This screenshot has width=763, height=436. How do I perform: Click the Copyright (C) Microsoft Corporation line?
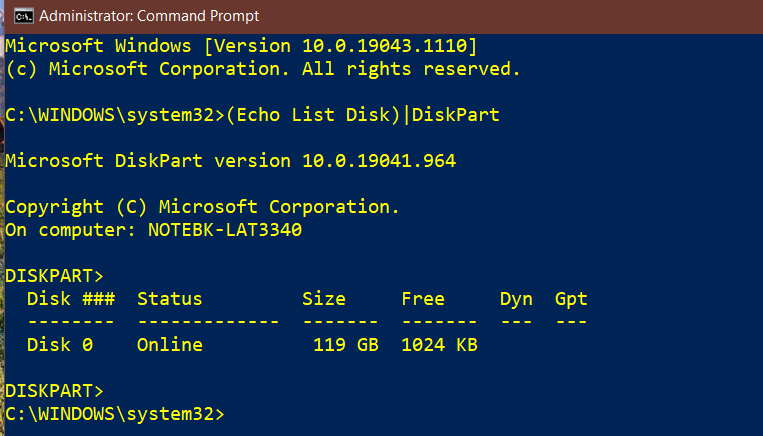202,207
